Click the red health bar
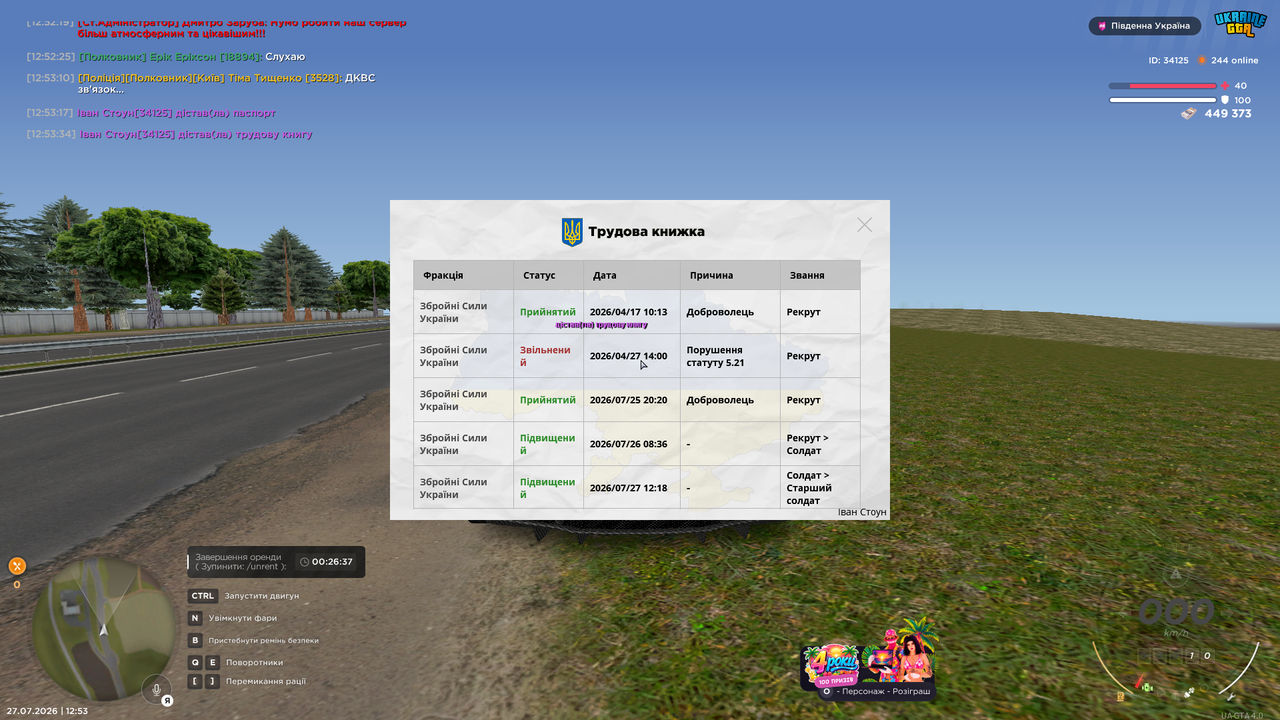The height and width of the screenshot is (720, 1280). click(1163, 86)
